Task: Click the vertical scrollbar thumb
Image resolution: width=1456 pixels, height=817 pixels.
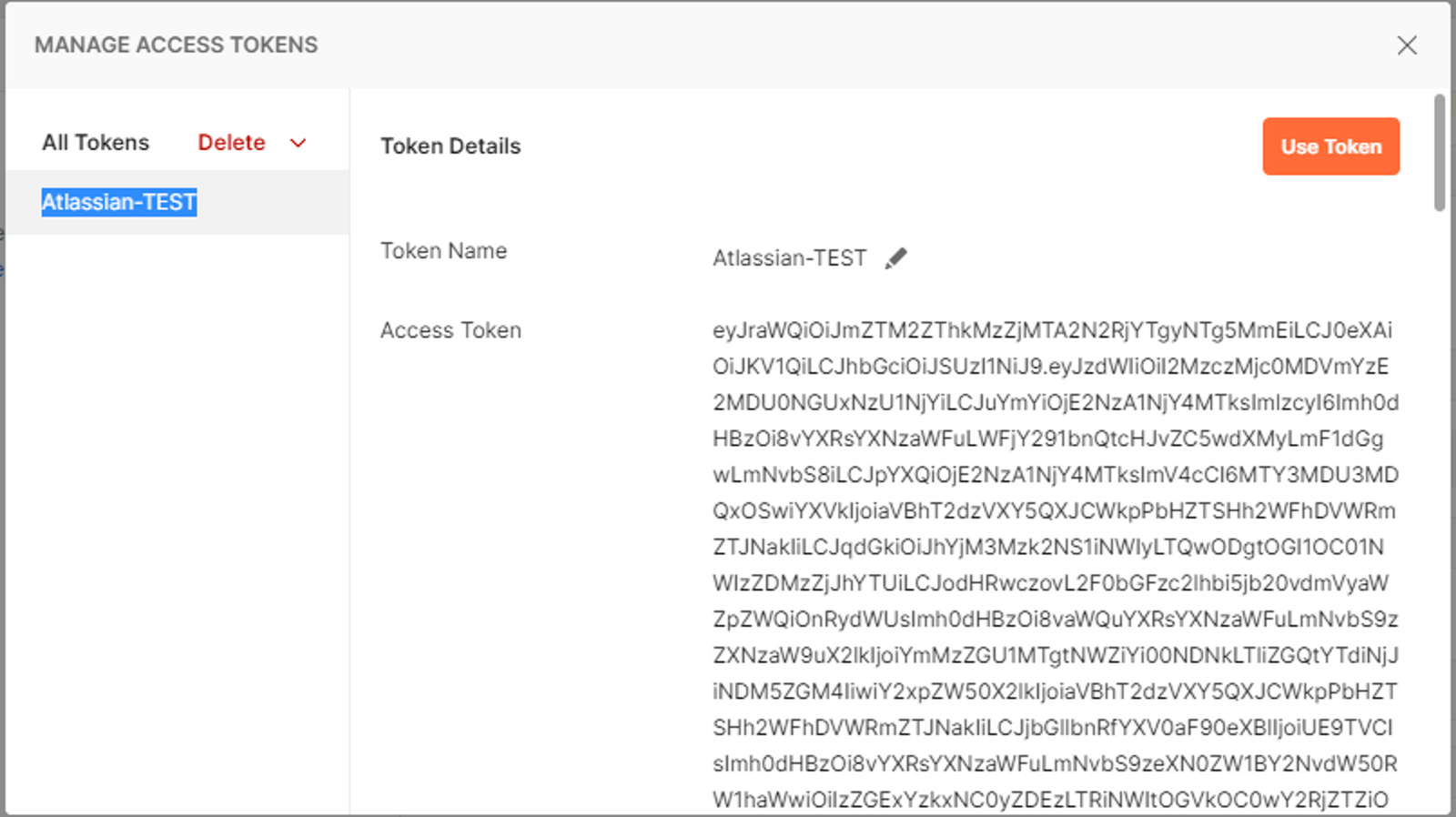Action: pyautogui.click(x=1439, y=152)
